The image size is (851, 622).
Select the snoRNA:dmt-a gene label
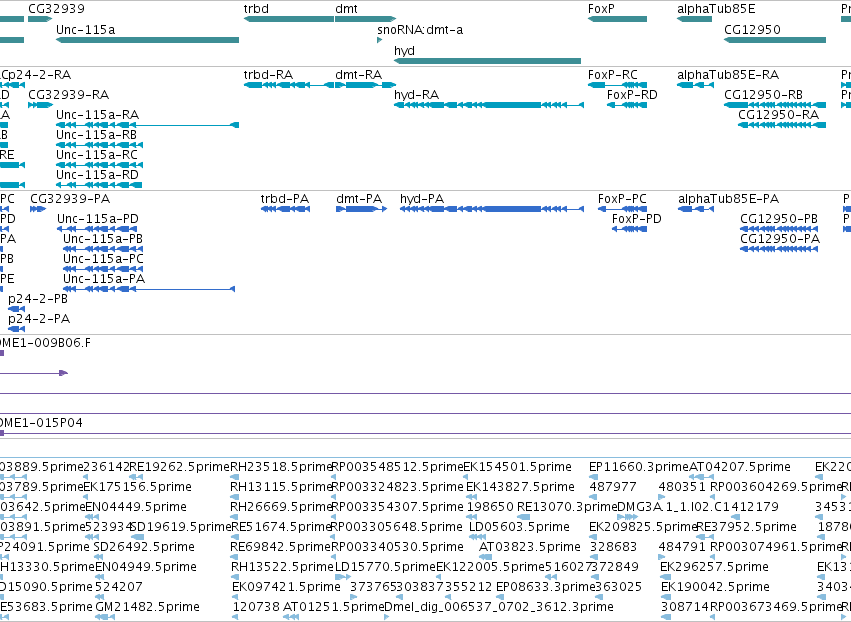[420, 29]
